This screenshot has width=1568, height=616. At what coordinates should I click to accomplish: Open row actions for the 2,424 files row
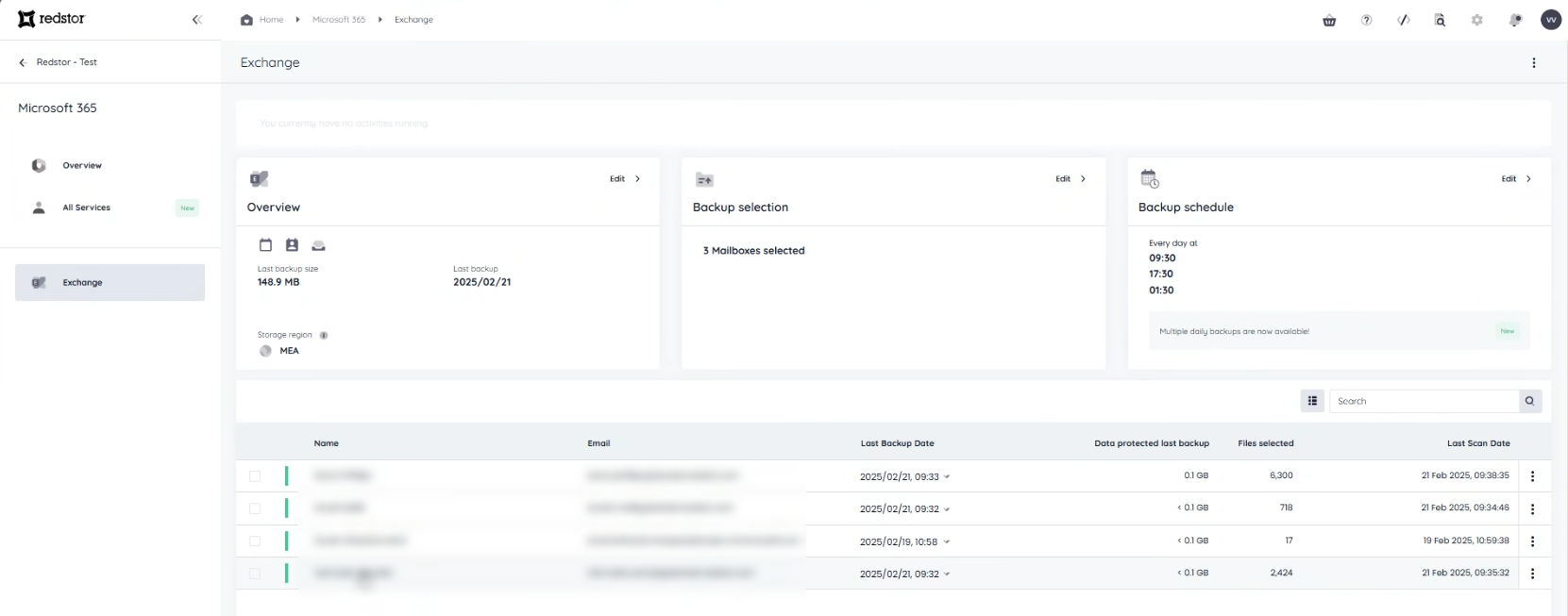point(1532,574)
